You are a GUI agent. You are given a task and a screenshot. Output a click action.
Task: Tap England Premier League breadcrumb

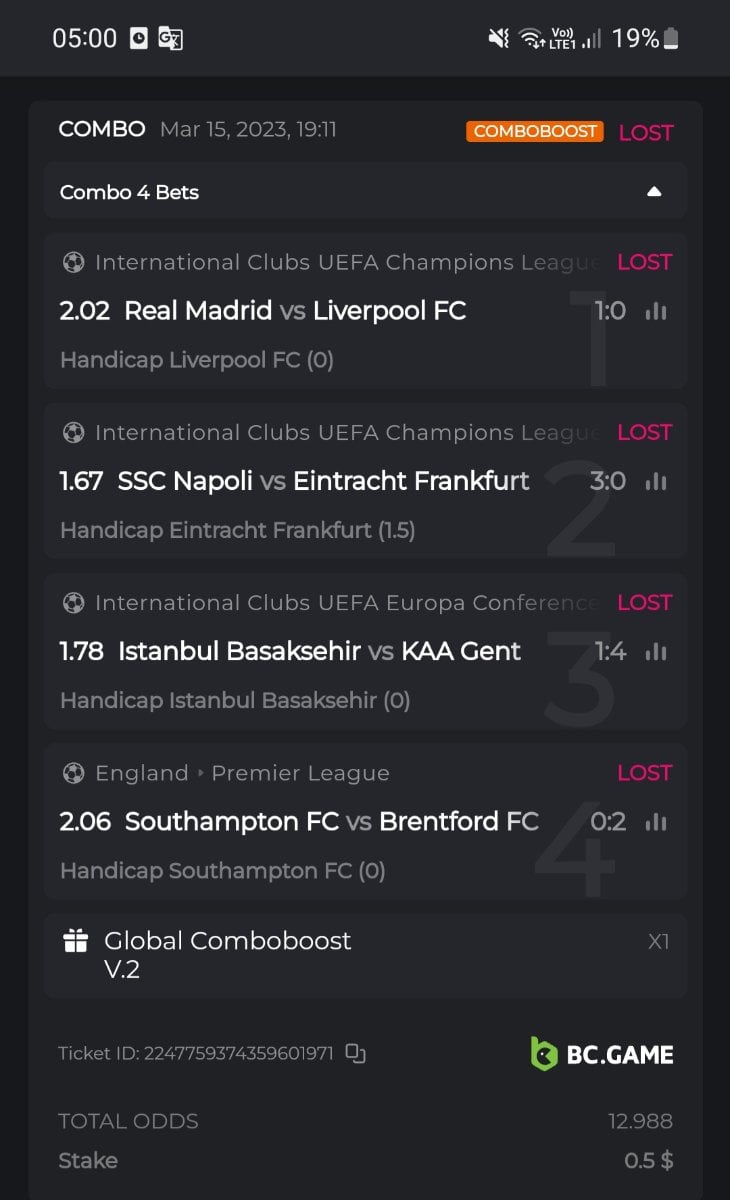(242, 773)
